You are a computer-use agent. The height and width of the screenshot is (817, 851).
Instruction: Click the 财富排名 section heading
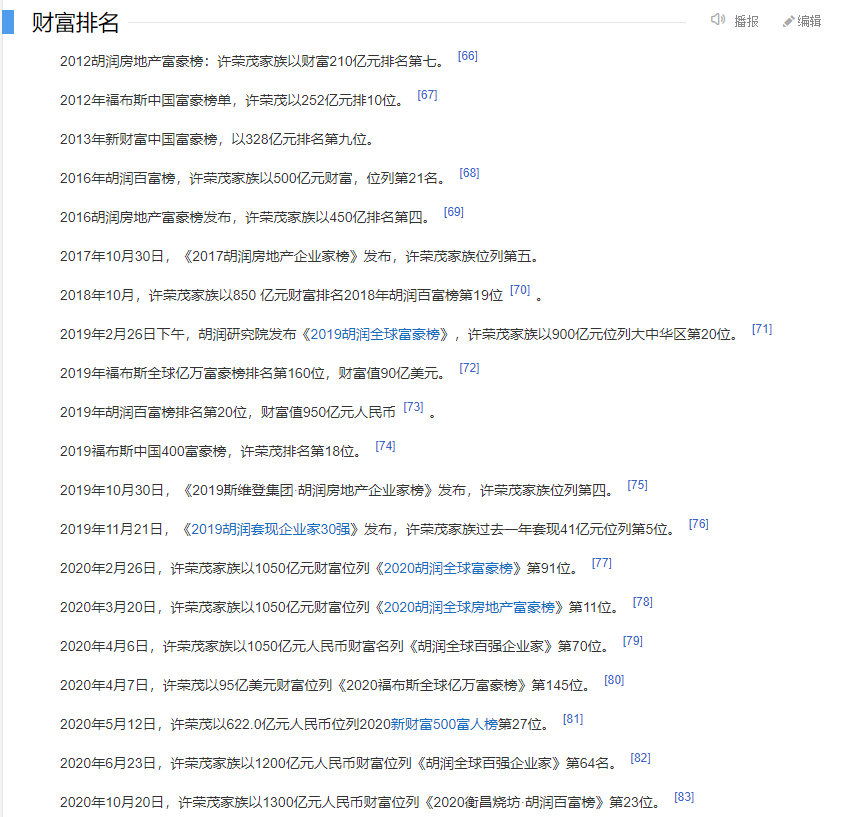click(75, 23)
